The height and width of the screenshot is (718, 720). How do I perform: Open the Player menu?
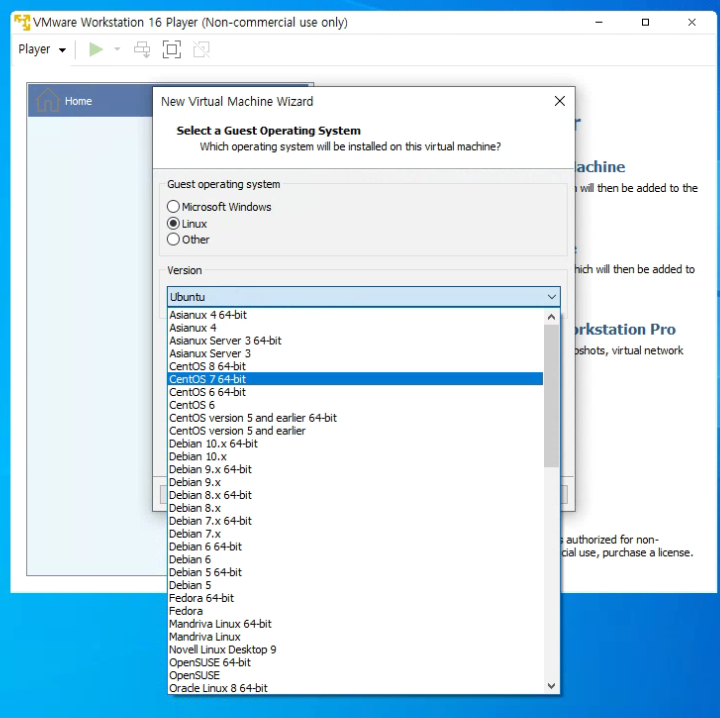(x=42, y=49)
